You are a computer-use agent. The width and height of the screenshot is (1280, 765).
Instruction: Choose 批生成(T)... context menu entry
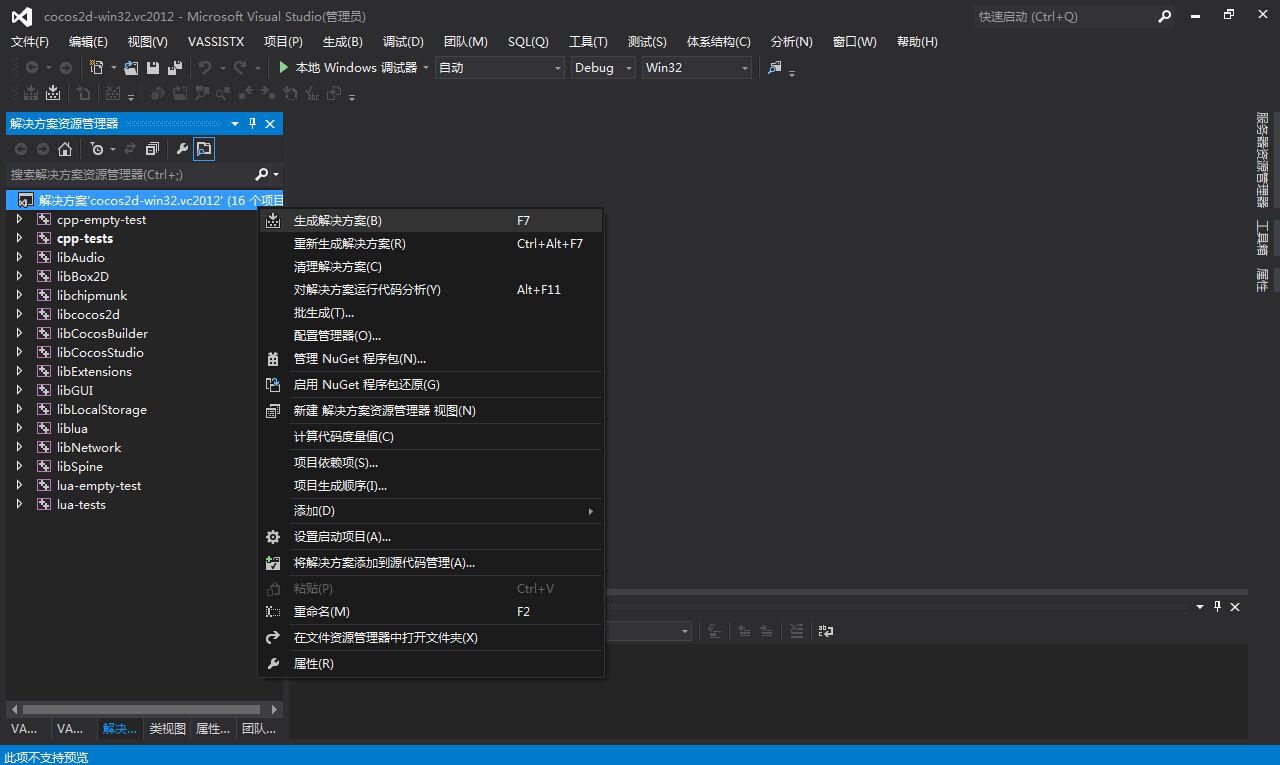coord(431,313)
